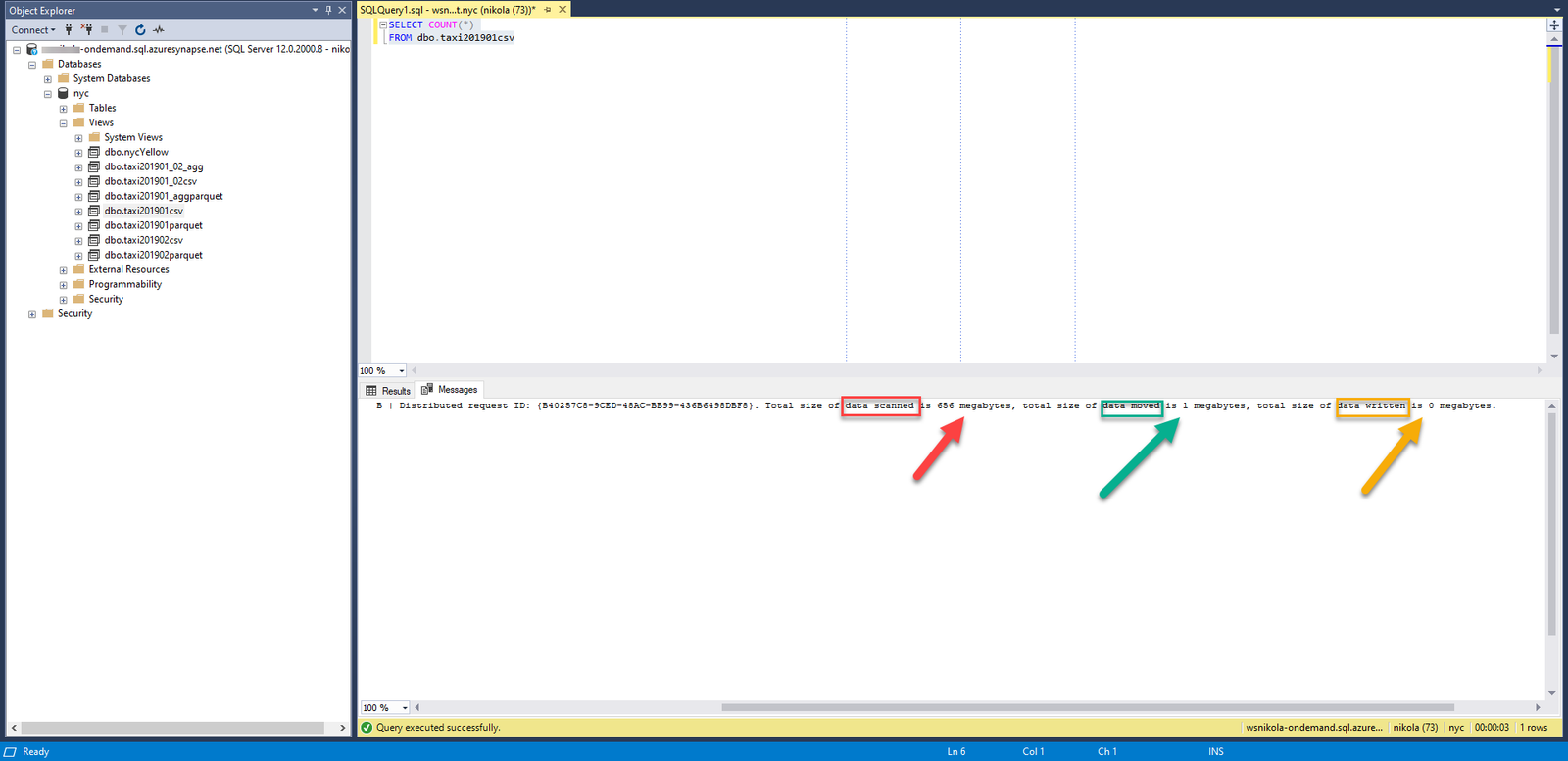The width and height of the screenshot is (1568, 761).
Task: Open the Connect dropdown
Action: [33, 30]
